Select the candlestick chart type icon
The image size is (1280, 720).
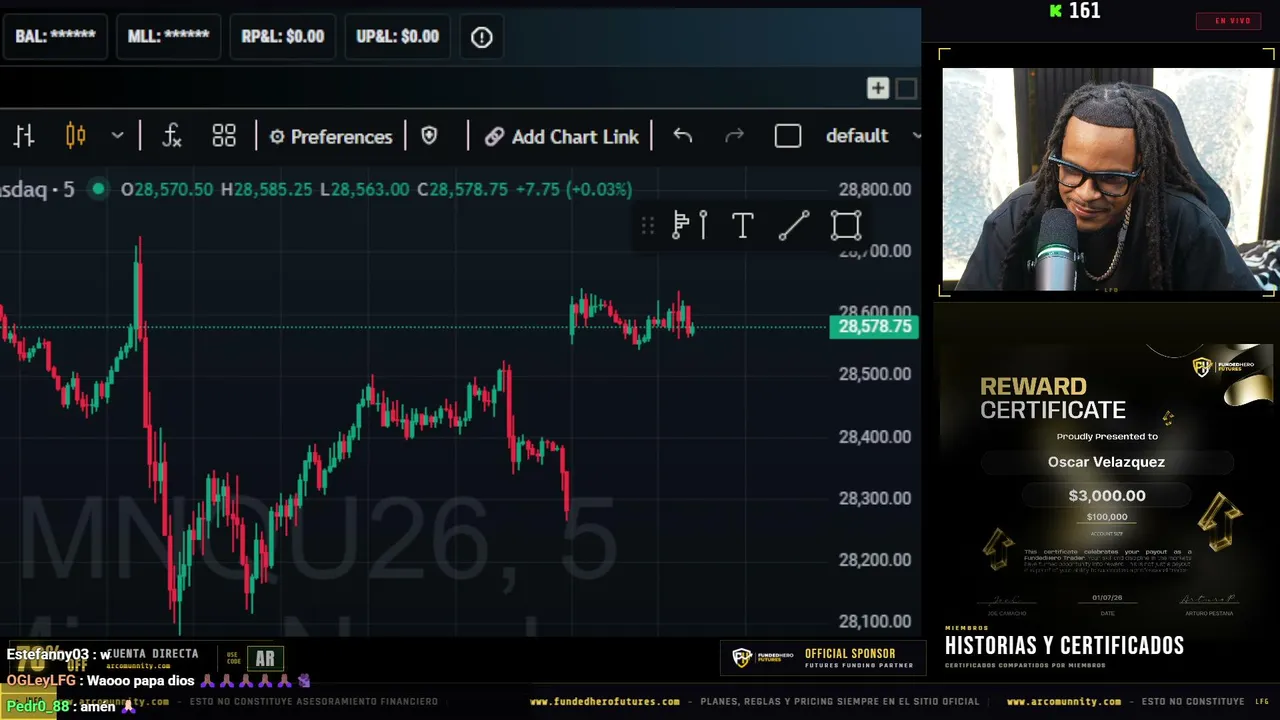tap(76, 136)
